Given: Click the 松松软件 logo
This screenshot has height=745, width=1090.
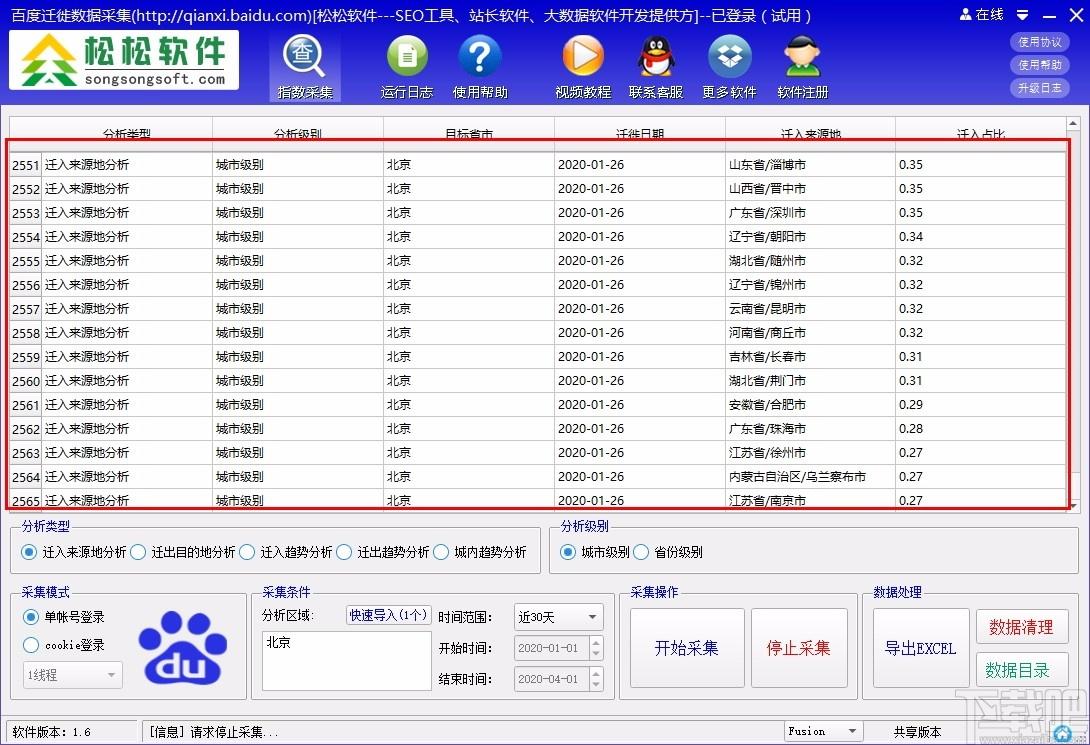Looking at the screenshot, I should point(124,60).
